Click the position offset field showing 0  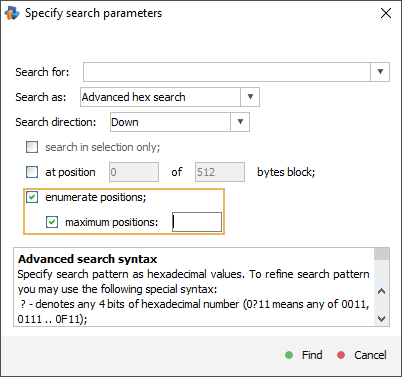pyautogui.click(x=134, y=172)
